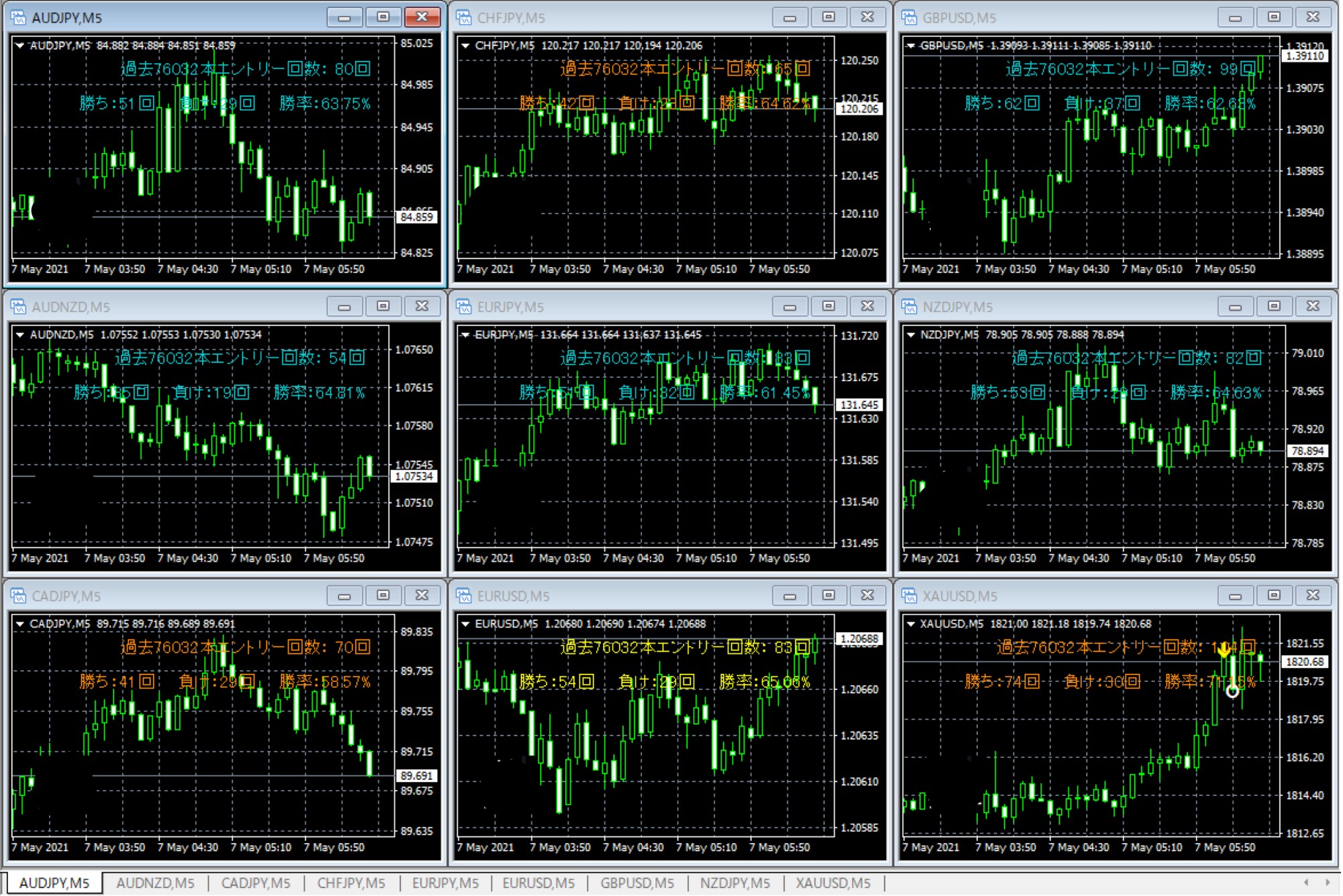The image size is (1343, 896).
Task: Click the 84.859 price label on AUDJPY
Action: pyautogui.click(x=416, y=217)
